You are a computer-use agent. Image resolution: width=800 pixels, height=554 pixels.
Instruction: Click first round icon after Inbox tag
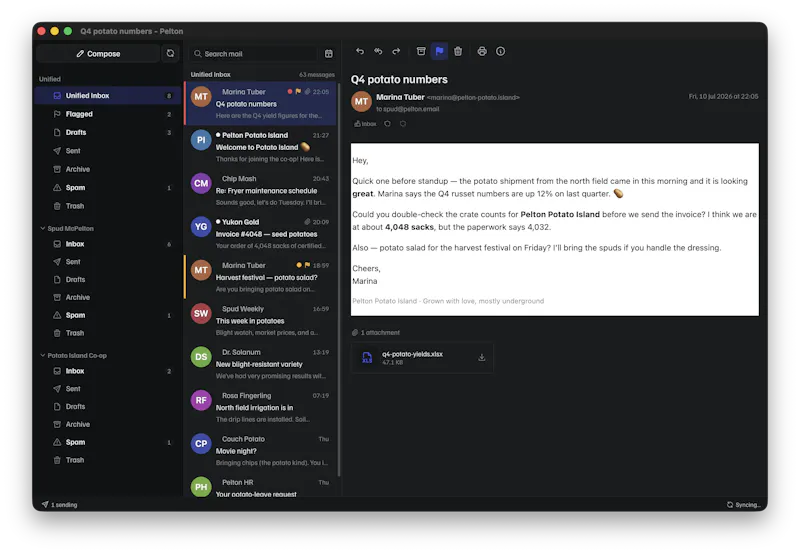coord(388,123)
